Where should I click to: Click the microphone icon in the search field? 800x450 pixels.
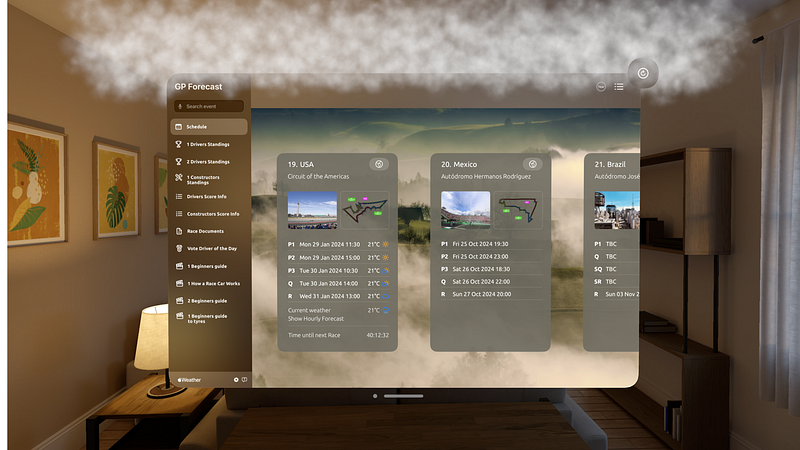coord(180,106)
